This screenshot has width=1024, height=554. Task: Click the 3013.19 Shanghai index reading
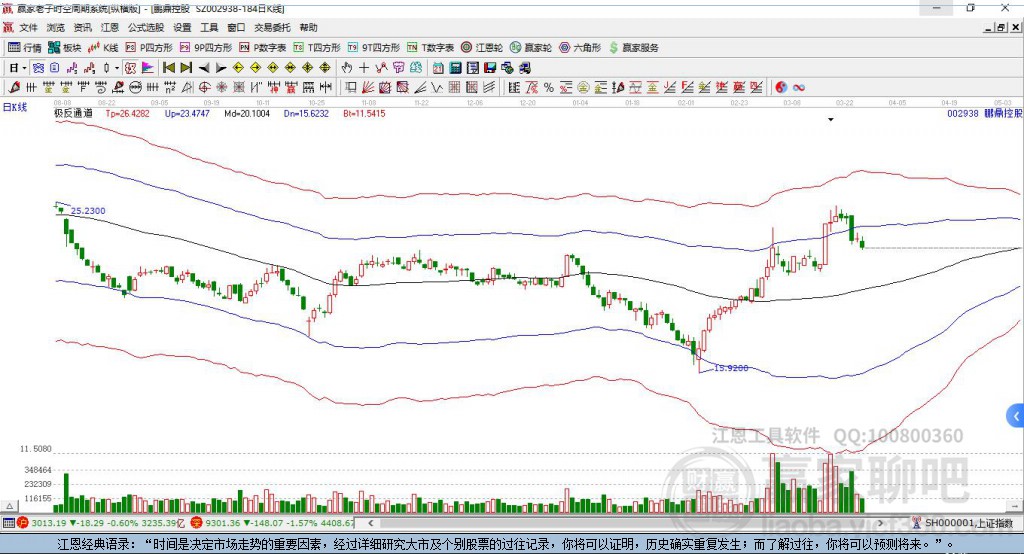(48, 523)
